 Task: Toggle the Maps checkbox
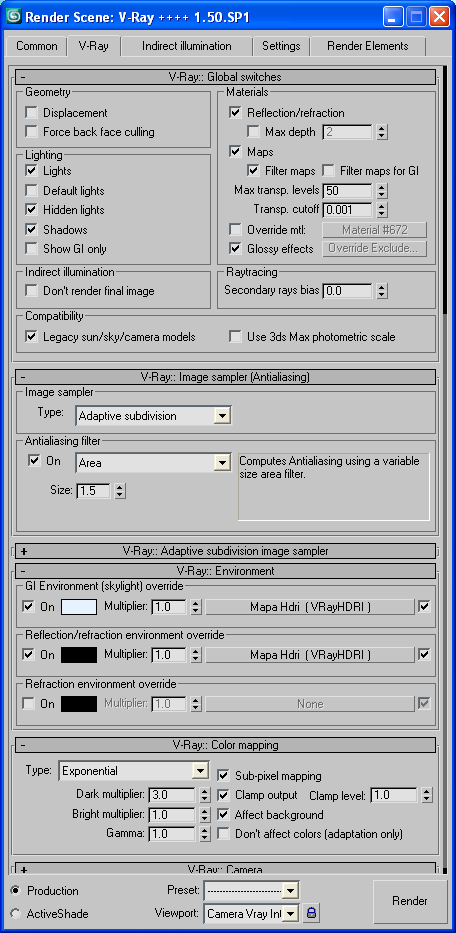pos(235,152)
